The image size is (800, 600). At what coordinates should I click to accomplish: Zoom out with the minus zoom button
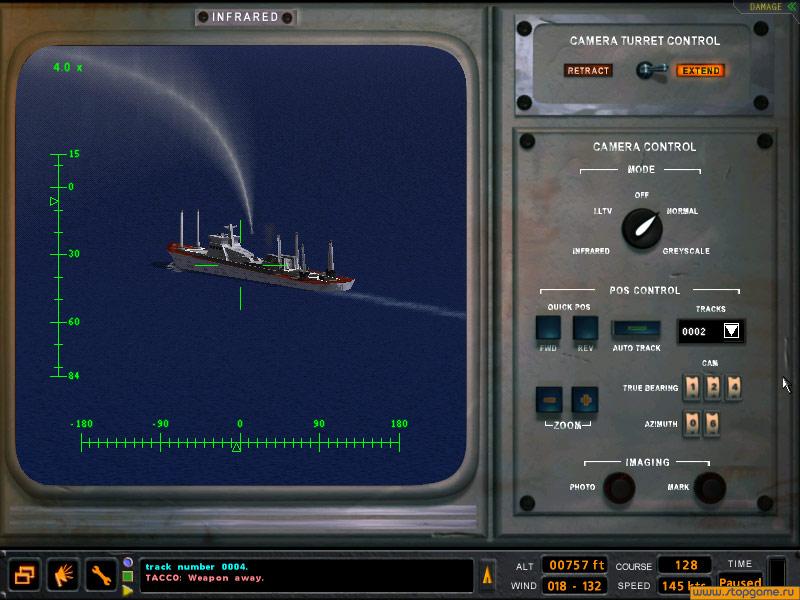pyautogui.click(x=547, y=399)
